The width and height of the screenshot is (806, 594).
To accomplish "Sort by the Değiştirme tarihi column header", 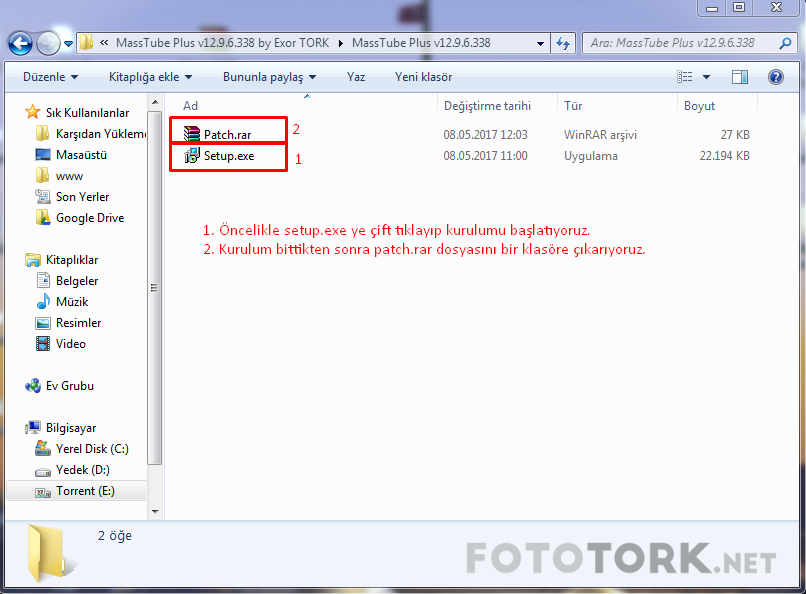I will click(487, 106).
